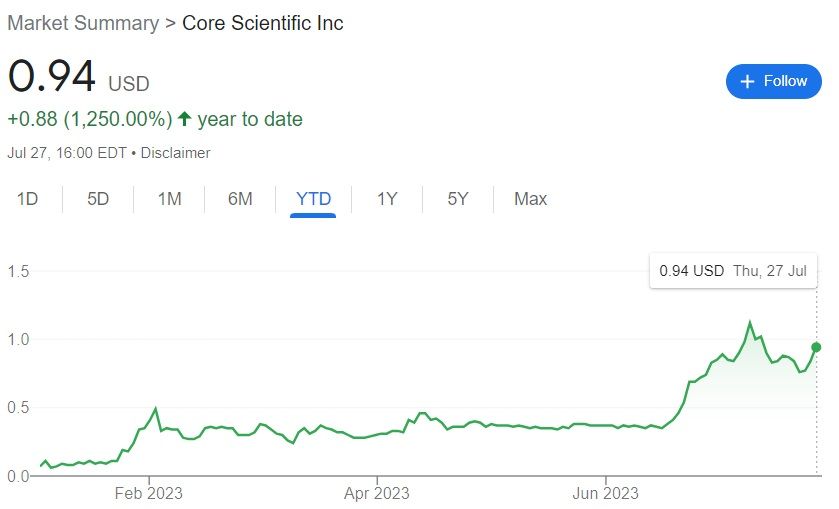Select the Max range tab
The height and width of the screenshot is (509, 839).
[530, 199]
